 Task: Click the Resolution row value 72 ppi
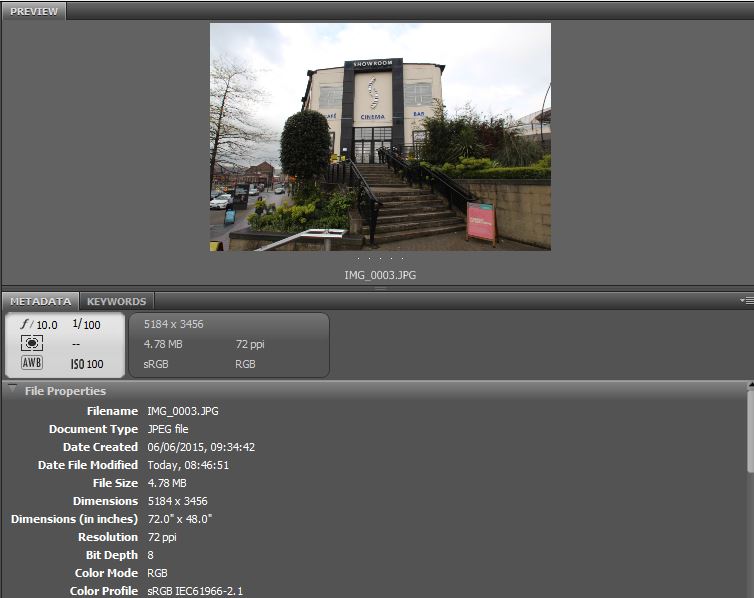coord(162,537)
